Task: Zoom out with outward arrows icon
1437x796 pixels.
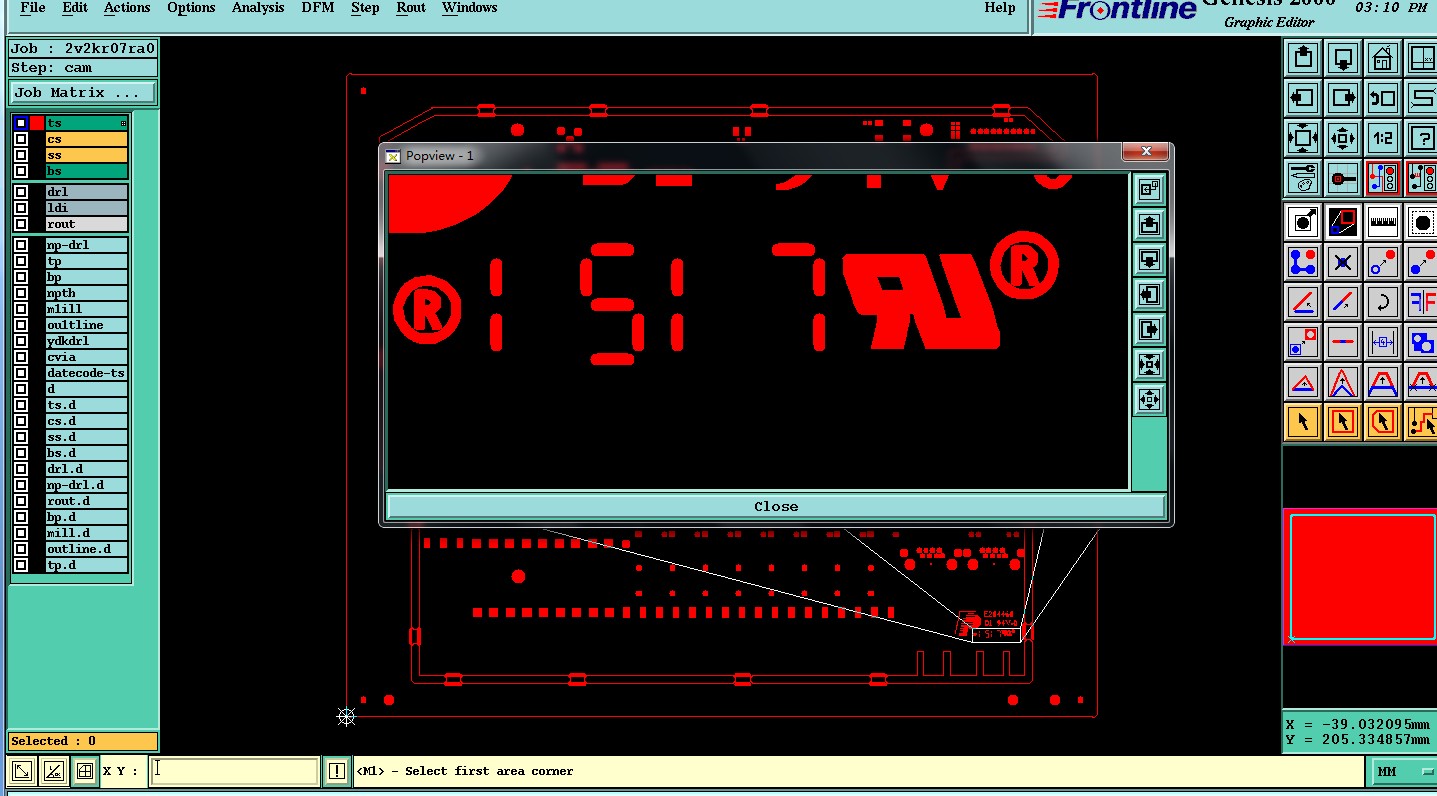Action: pyautogui.click(x=1343, y=137)
